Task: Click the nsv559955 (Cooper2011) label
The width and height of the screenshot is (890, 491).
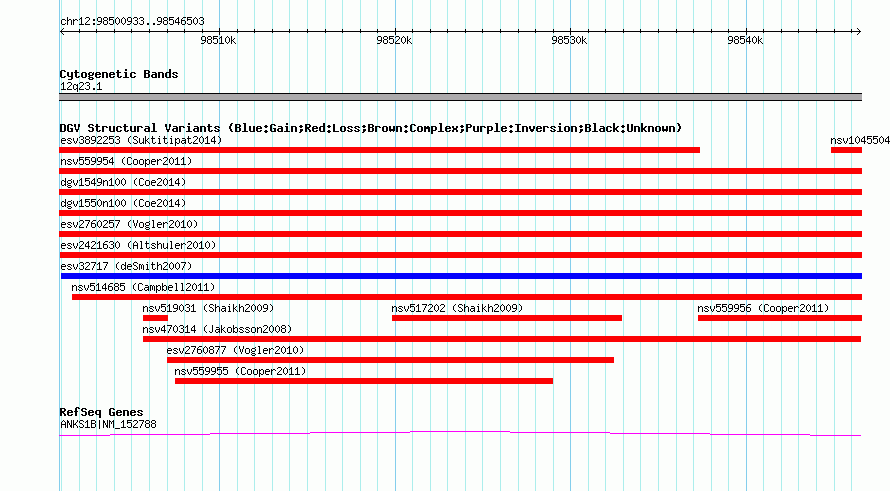Action: (x=240, y=371)
